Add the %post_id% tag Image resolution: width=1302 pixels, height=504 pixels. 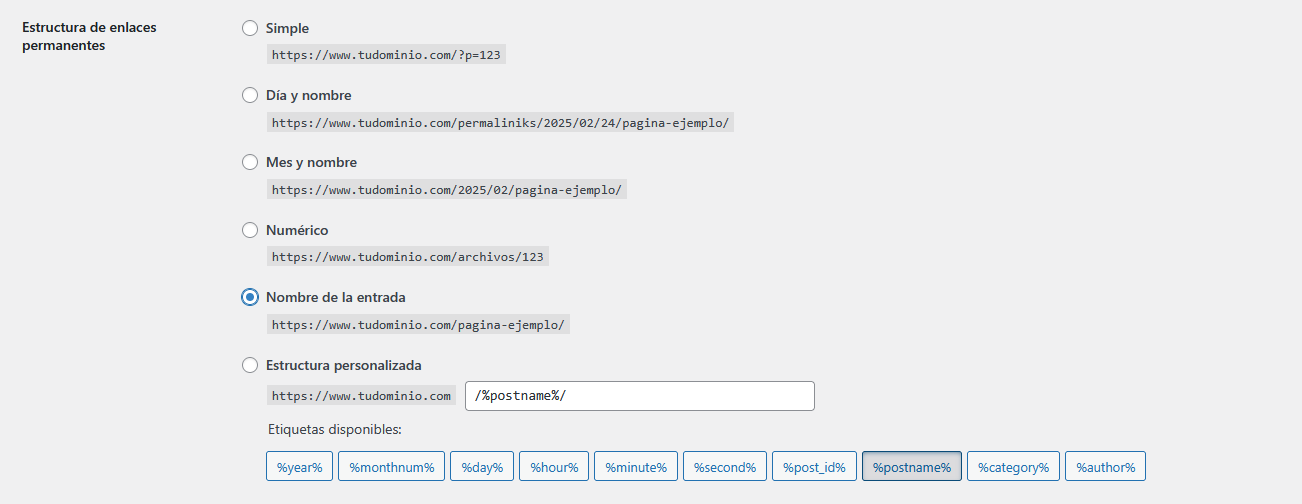click(815, 467)
